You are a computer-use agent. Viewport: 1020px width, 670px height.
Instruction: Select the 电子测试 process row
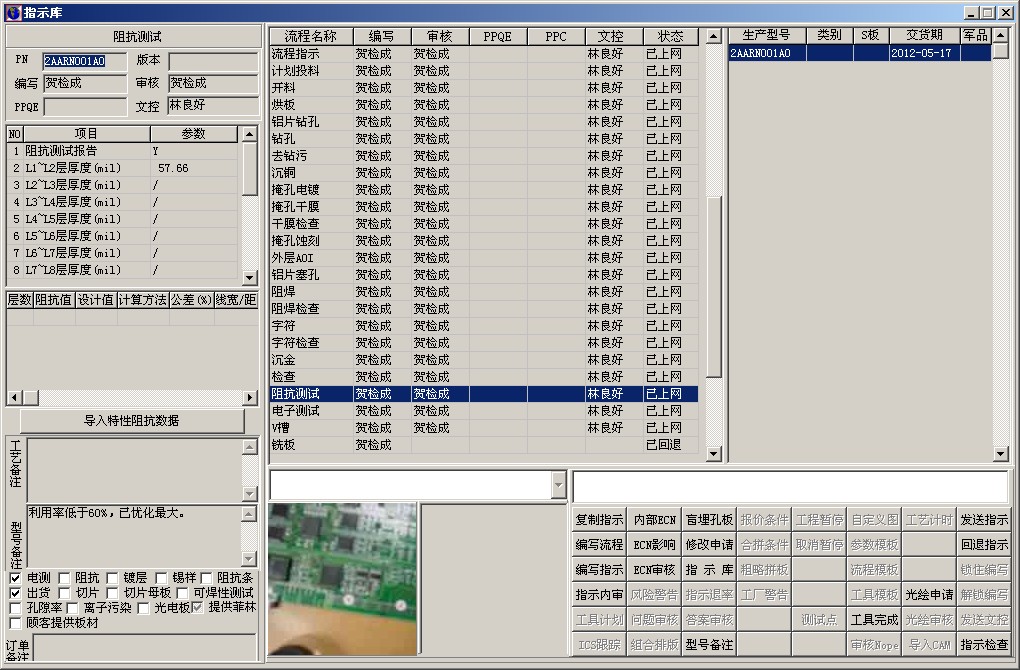(483, 411)
